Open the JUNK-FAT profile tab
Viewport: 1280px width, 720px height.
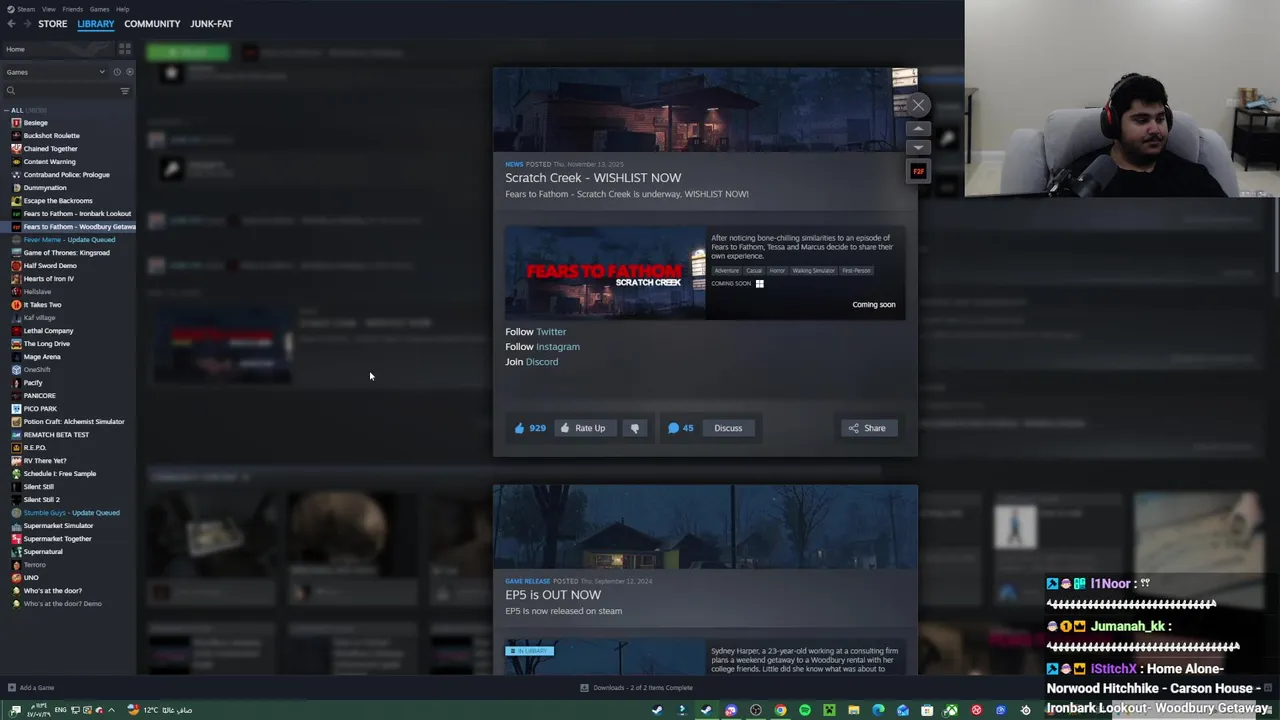point(211,24)
